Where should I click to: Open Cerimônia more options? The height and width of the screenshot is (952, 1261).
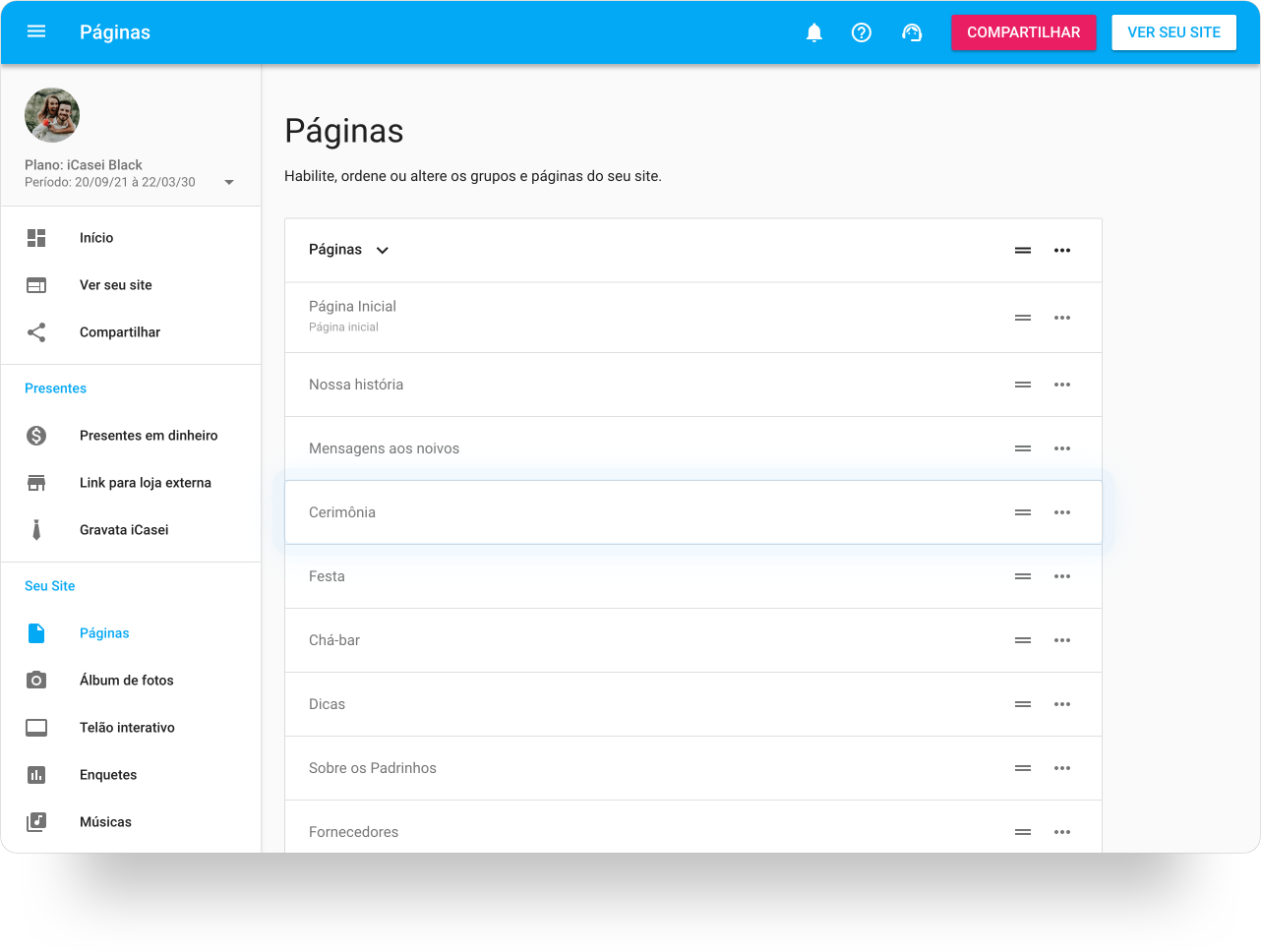pos(1062,512)
